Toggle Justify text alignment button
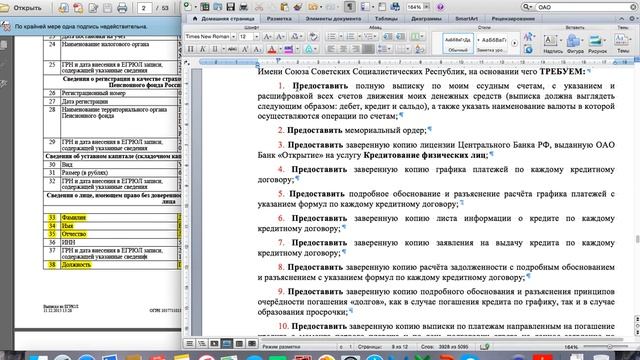 tap(368, 49)
